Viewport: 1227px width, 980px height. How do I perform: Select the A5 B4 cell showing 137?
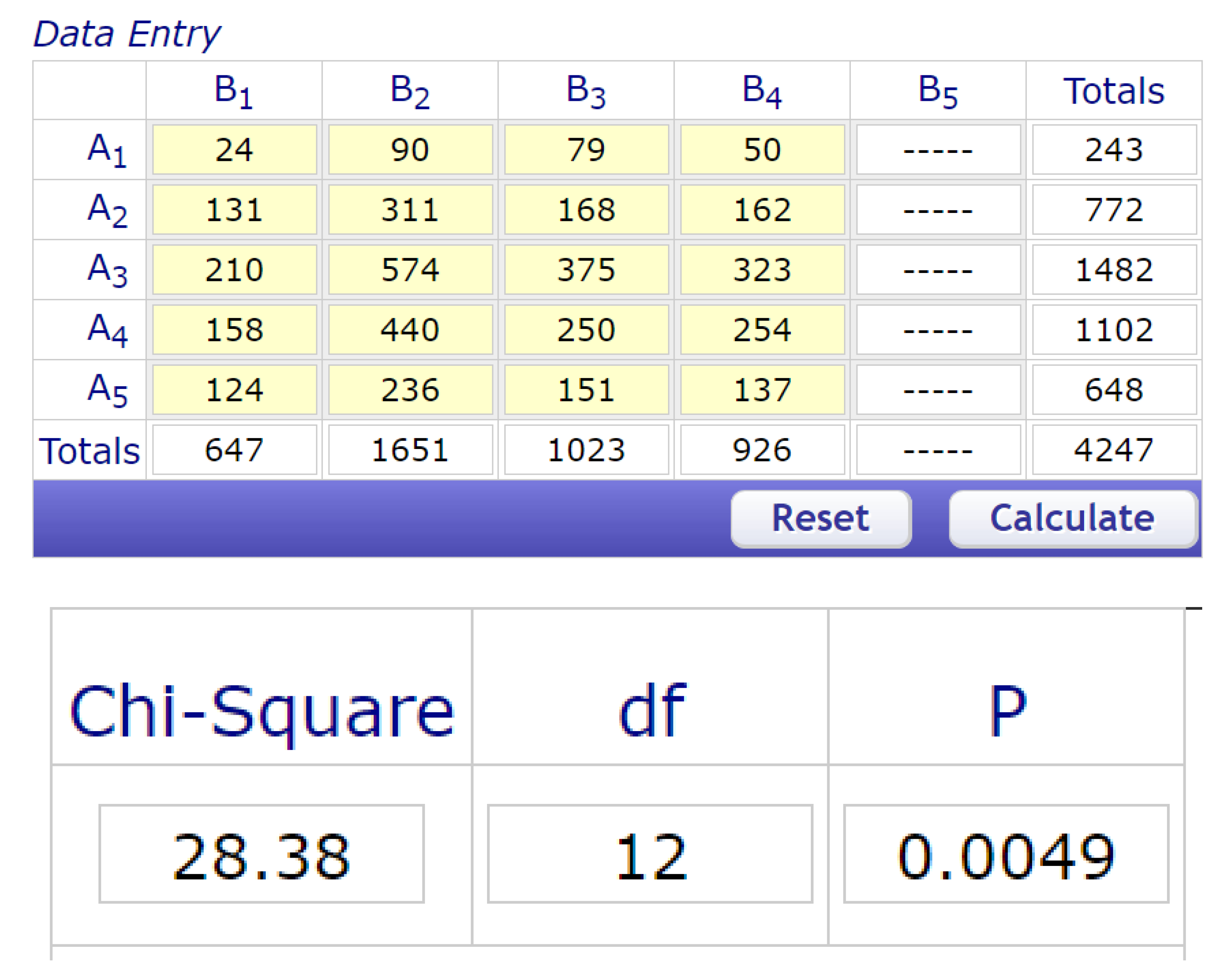762,390
